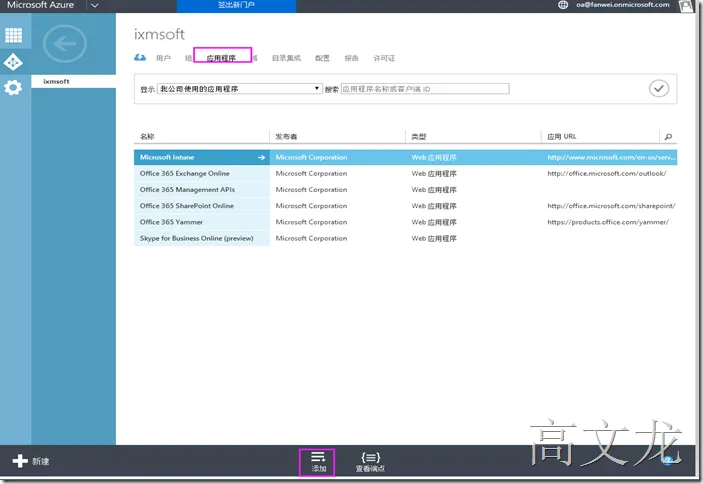Viewport: 703px width, 484px height.
Task: Open the oa@fanwei.onmicrosoft.com account menu
Action: (623, 5)
